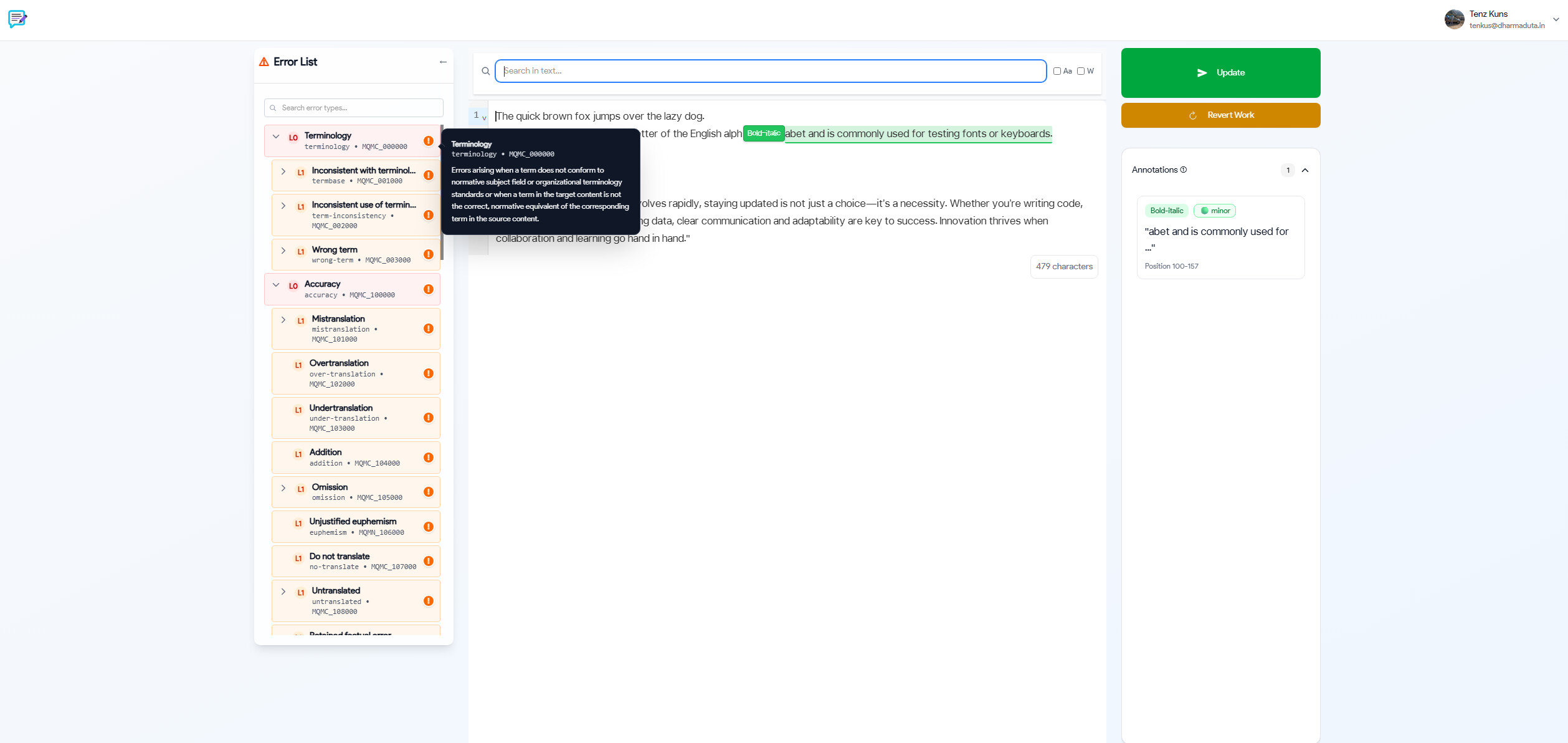Click info icon on Omission row
Viewport: 1568px width, 743px height.
(429, 492)
